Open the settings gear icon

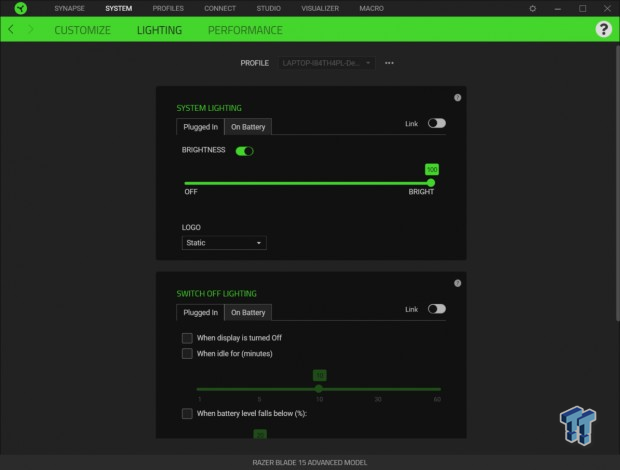coord(533,8)
